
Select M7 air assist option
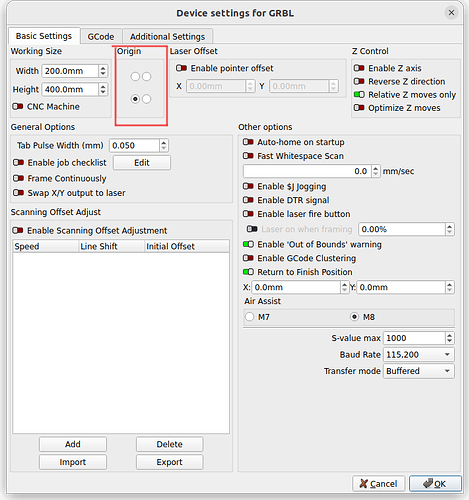tap(249, 317)
